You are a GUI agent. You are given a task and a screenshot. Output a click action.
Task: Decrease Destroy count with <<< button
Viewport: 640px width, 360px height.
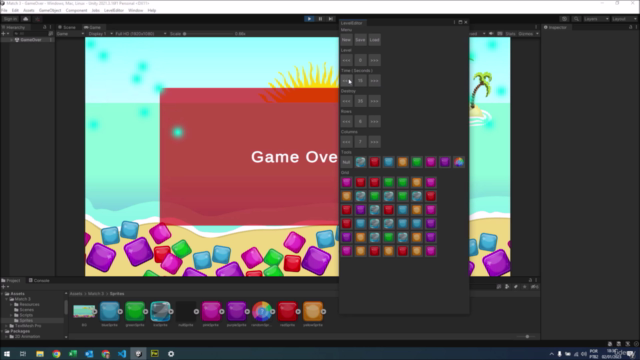click(x=346, y=101)
